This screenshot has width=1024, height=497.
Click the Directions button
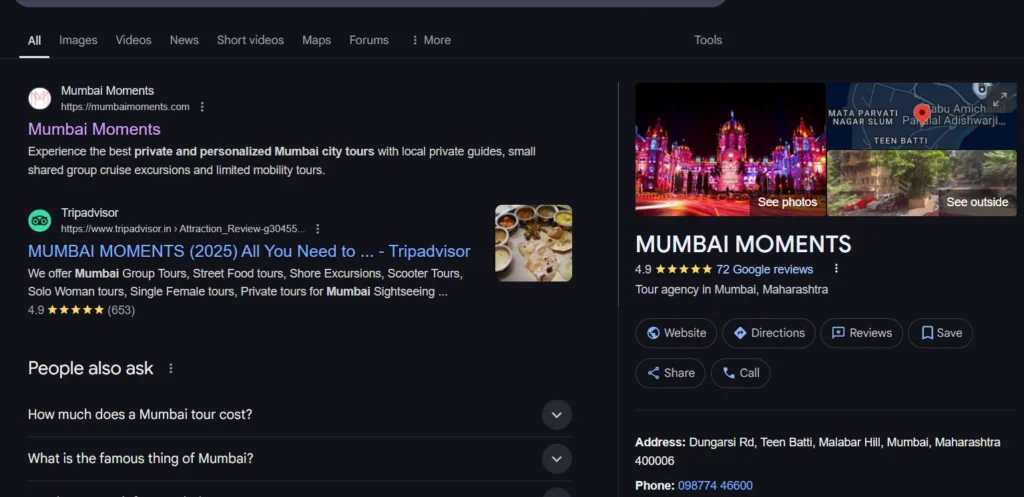point(769,333)
